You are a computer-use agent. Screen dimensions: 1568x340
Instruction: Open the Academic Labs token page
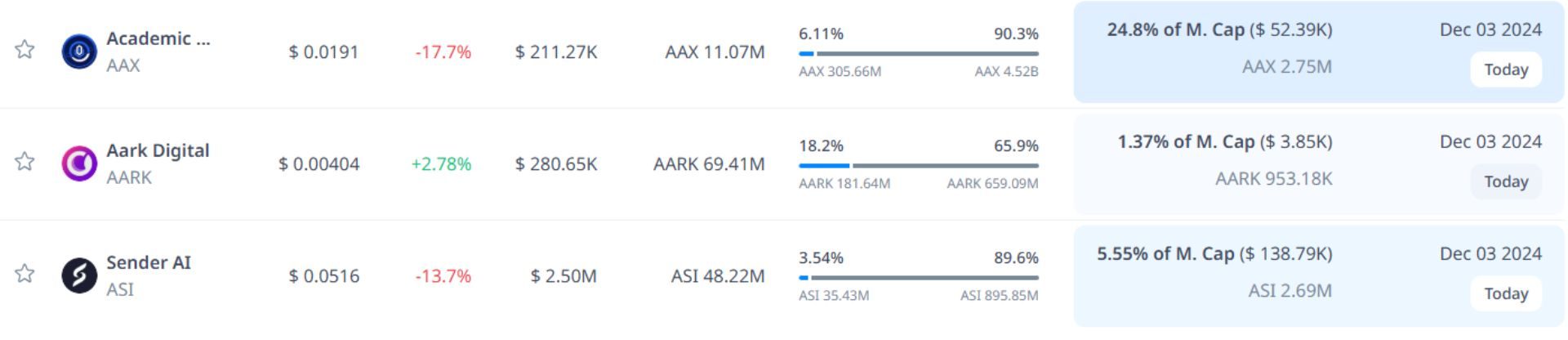[158, 38]
